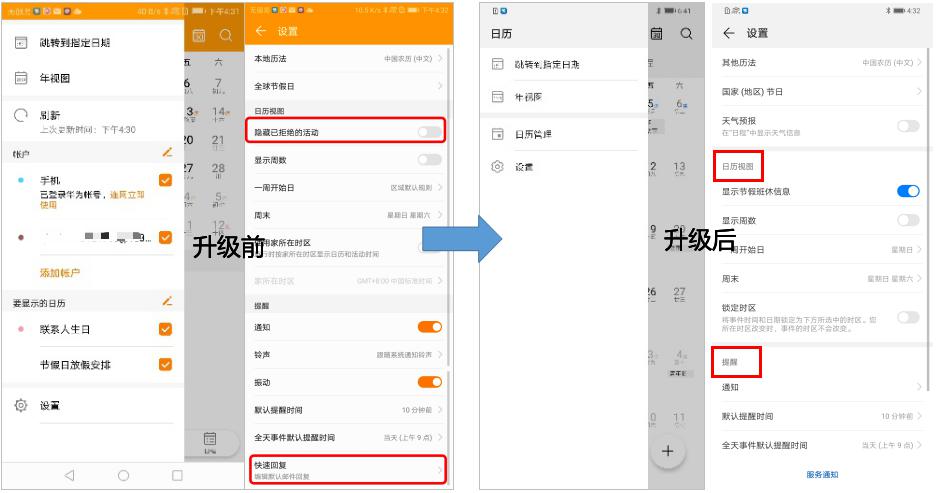Uncheck the checkbox of the blurred account
The width and height of the screenshot is (938, 493).
[166, 238]
